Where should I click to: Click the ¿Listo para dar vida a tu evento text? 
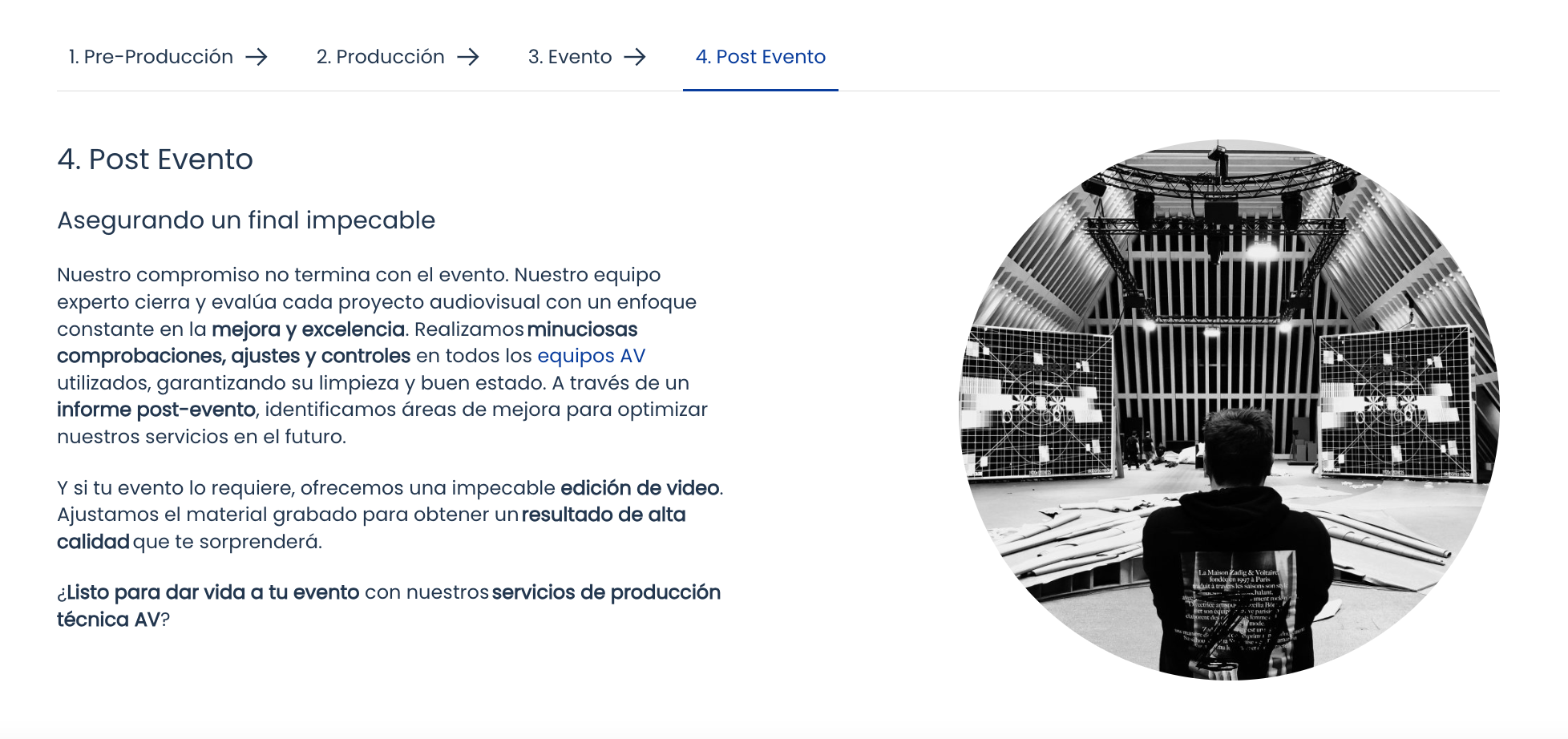(x=208, y=592)
